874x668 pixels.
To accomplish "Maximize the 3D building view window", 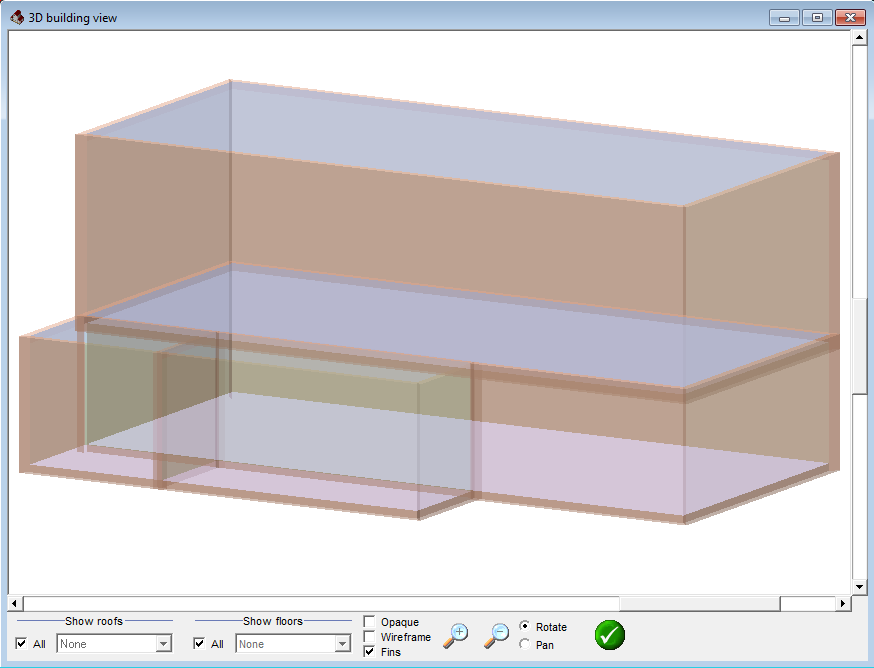I will click(817, 18).
